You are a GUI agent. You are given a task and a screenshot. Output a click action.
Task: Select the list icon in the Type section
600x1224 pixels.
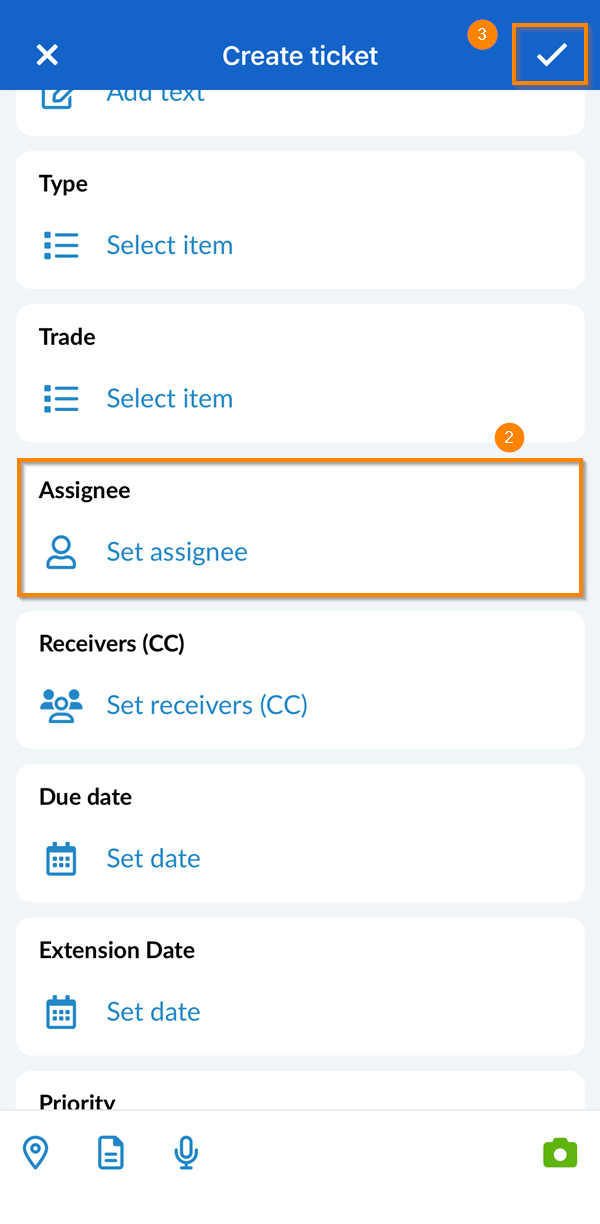click(x=61, y=245)
